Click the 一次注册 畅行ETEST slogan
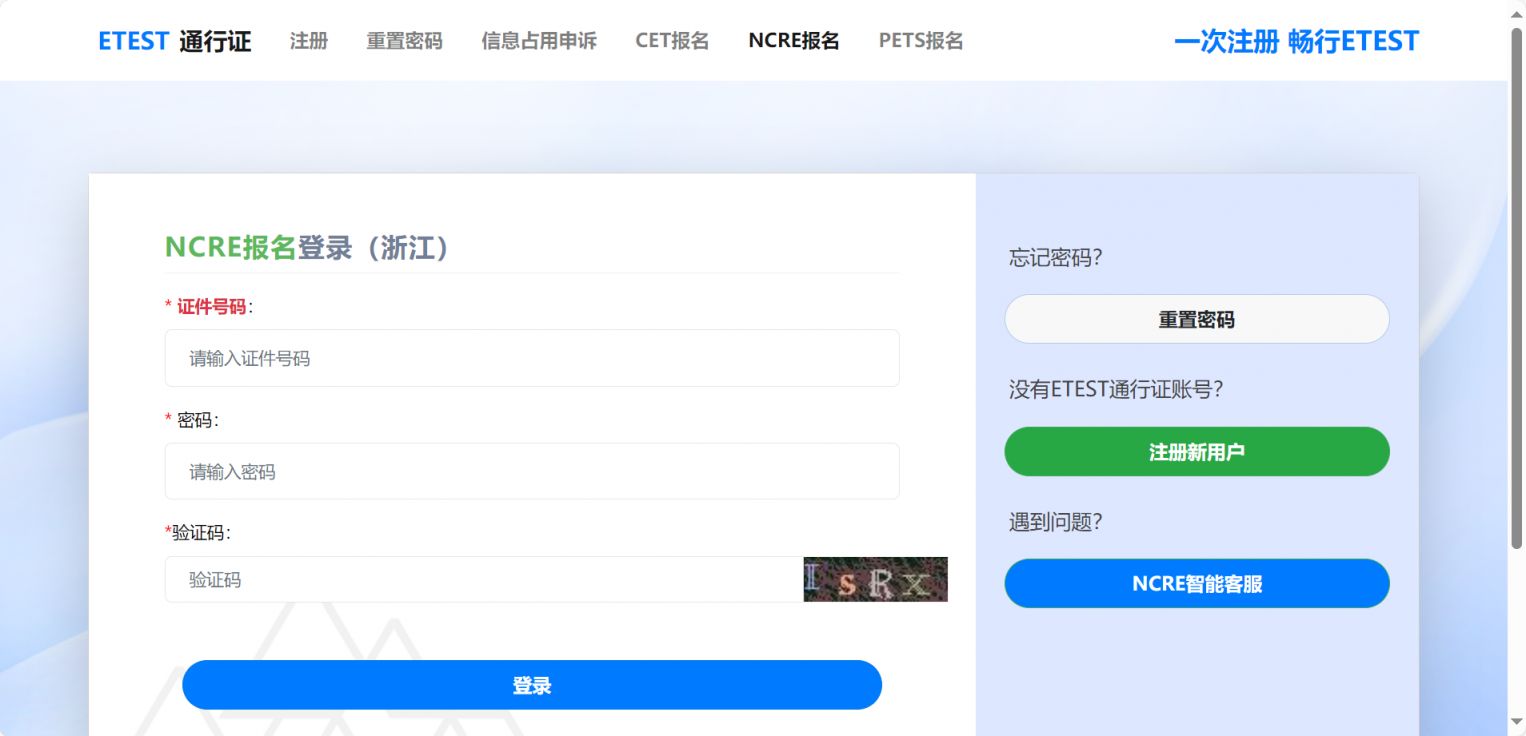The height and width of the screenshot is (736, 1526). point(1296,41)
